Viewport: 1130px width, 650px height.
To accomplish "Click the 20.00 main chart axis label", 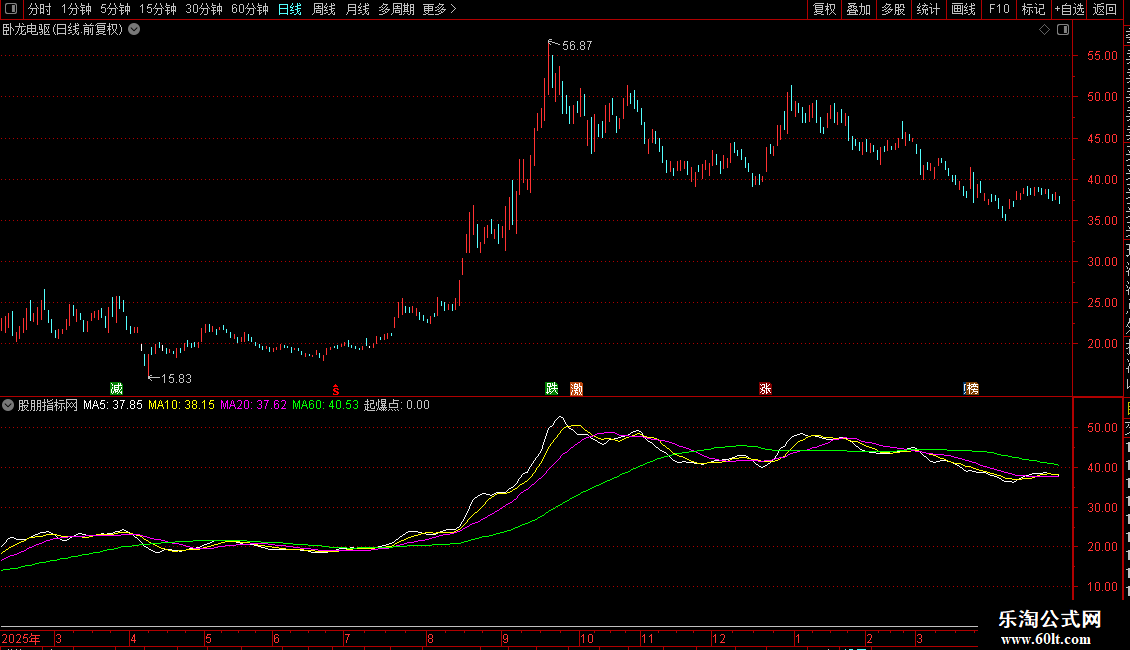I will click(1102, 344).
